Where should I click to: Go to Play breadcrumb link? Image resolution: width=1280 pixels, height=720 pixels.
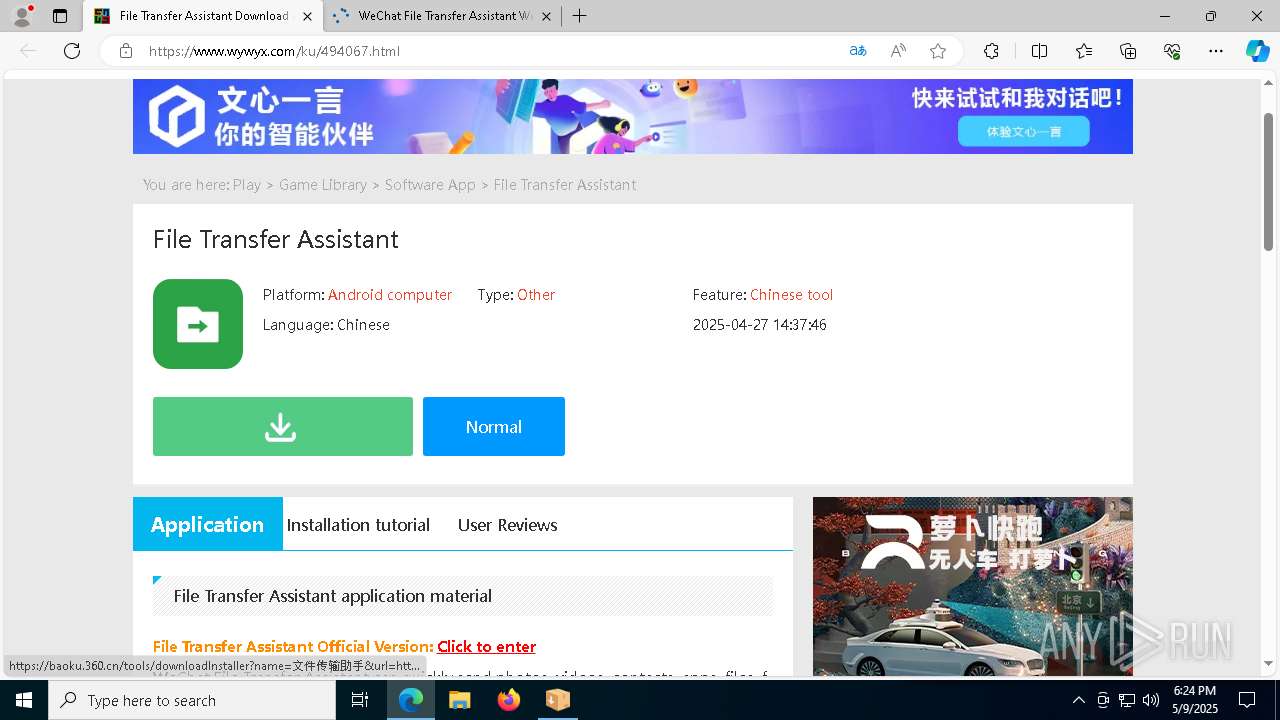click(x=247, y=185)
